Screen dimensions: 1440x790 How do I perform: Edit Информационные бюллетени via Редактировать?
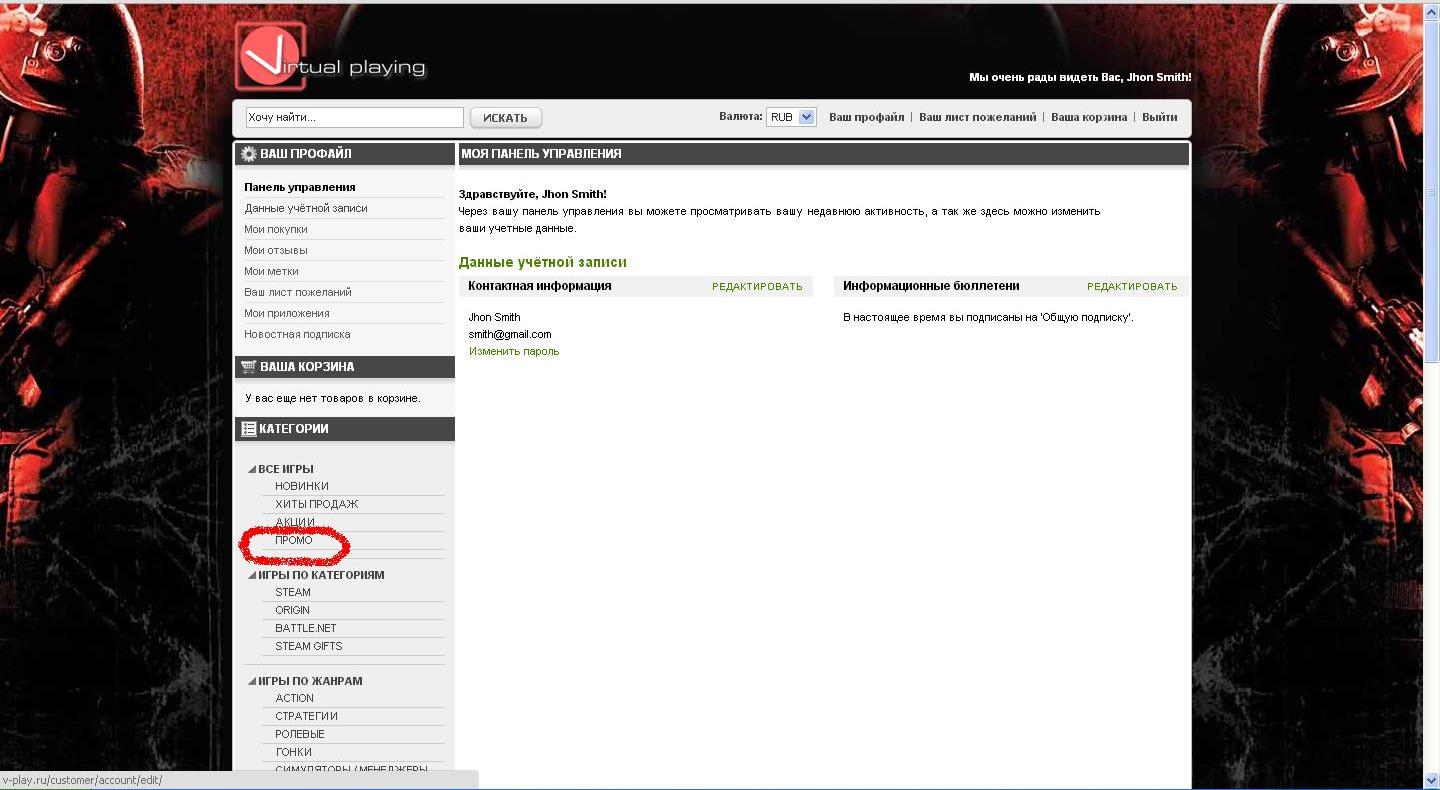tap(1132, 286)
